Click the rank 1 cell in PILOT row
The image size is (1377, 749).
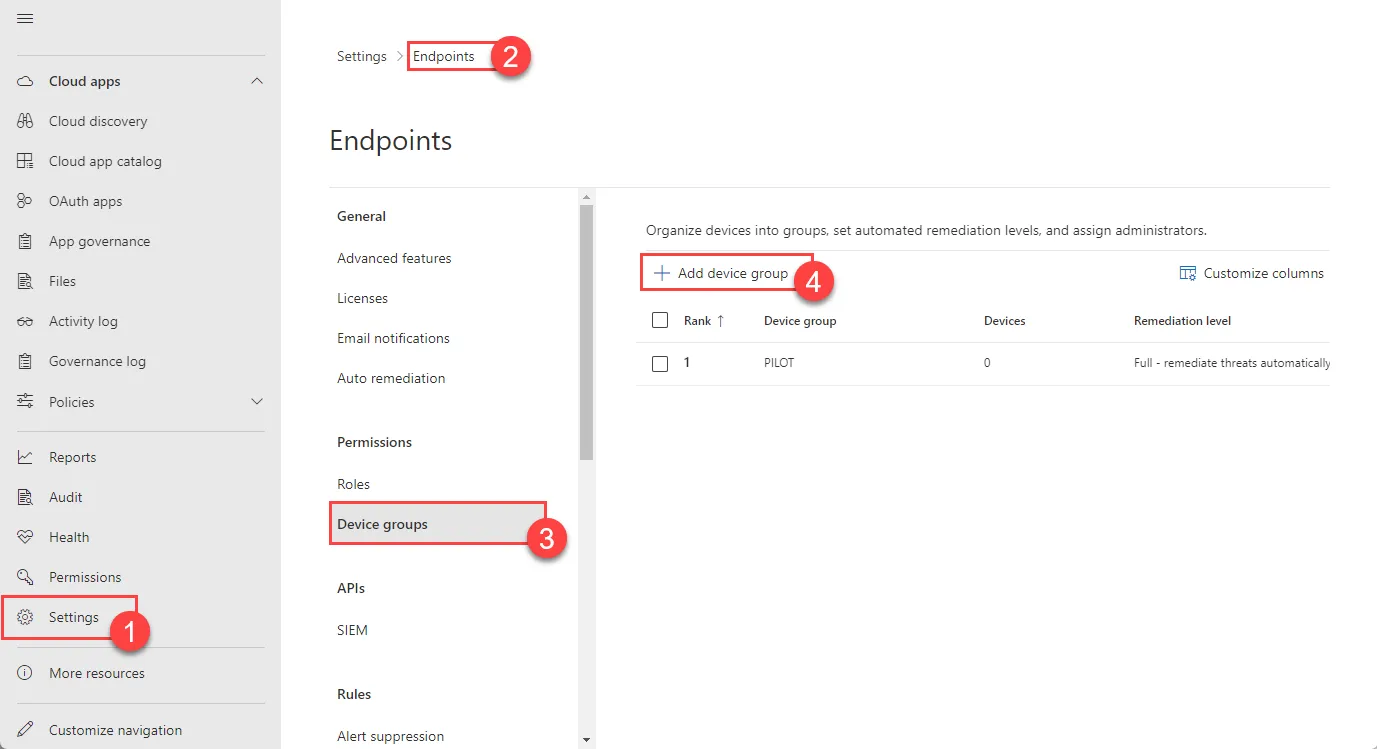[x=687, y=363]
